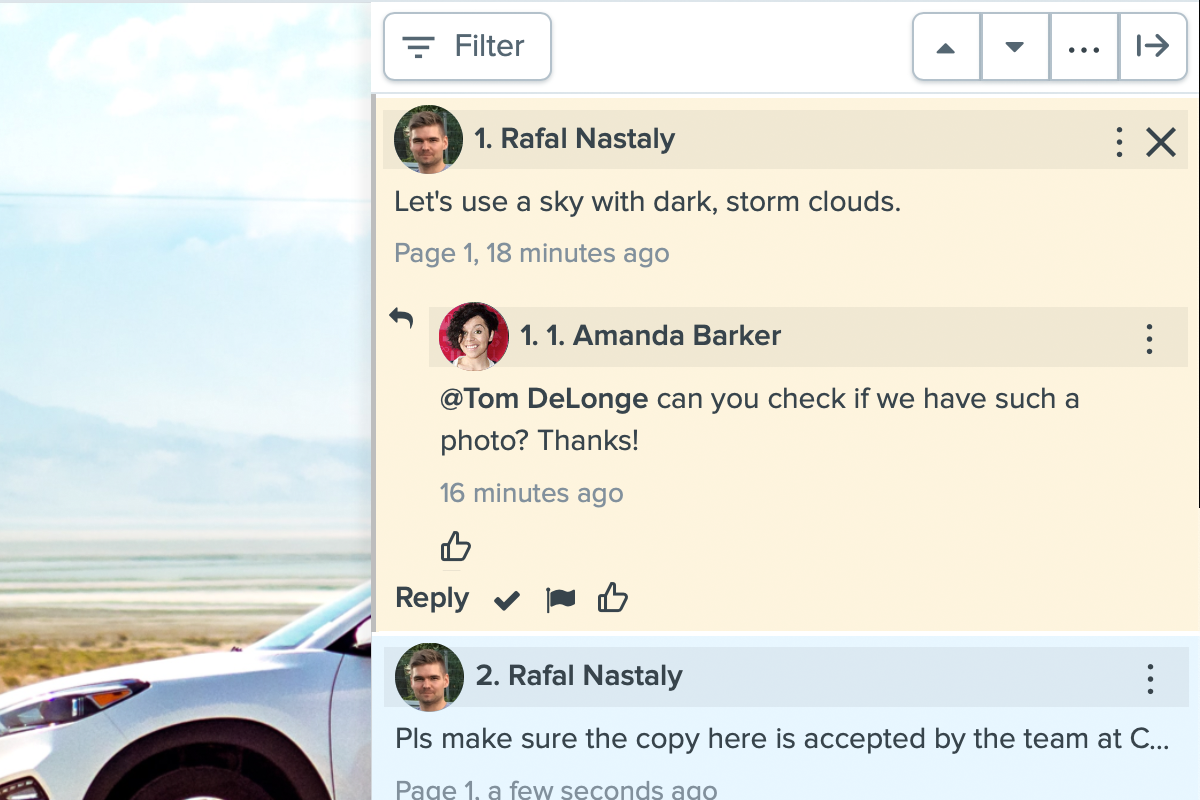Select comment 2 about copy being accepted

tap(780, 739)
